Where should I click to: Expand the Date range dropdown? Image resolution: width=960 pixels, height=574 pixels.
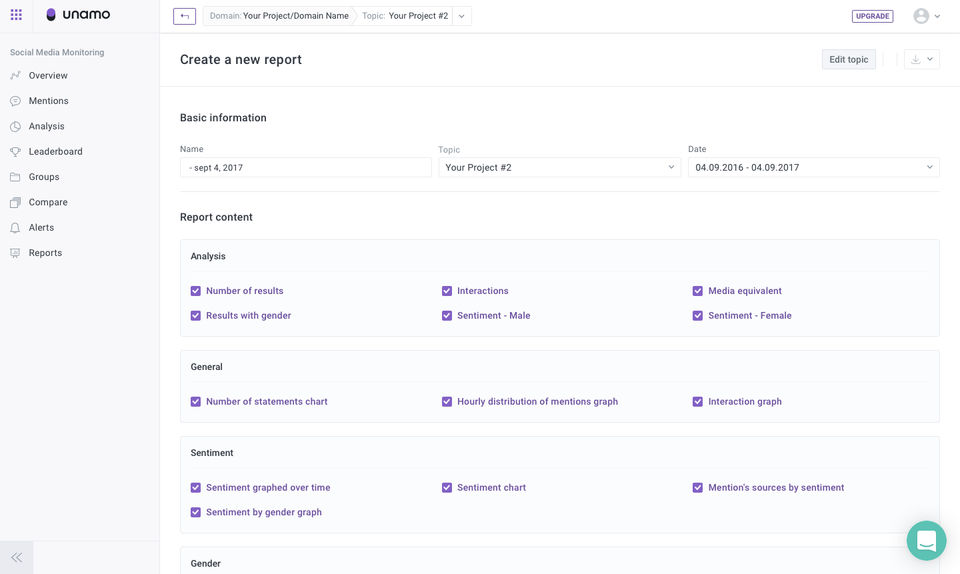(813, 167)
